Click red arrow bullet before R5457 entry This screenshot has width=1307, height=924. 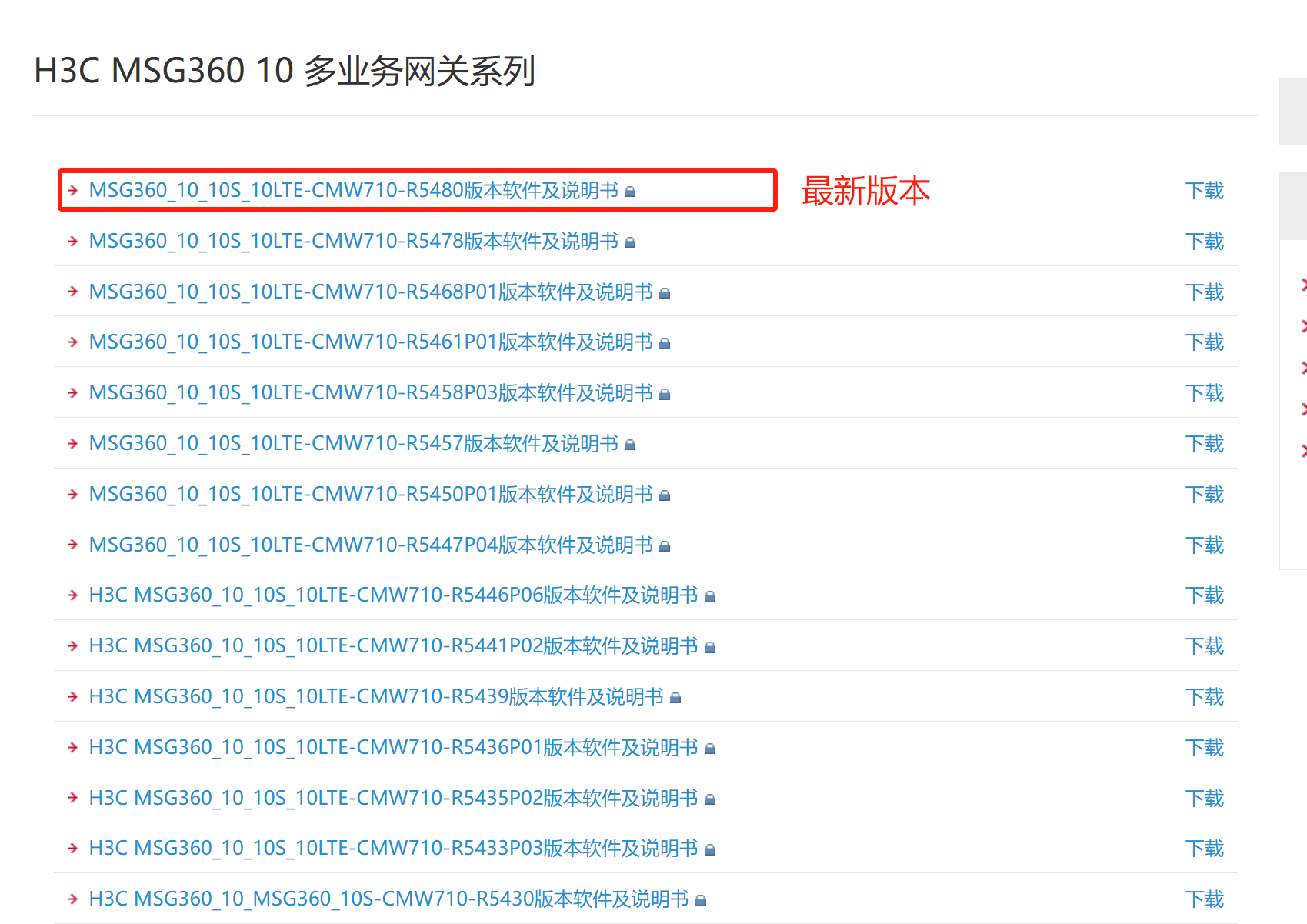73,444
